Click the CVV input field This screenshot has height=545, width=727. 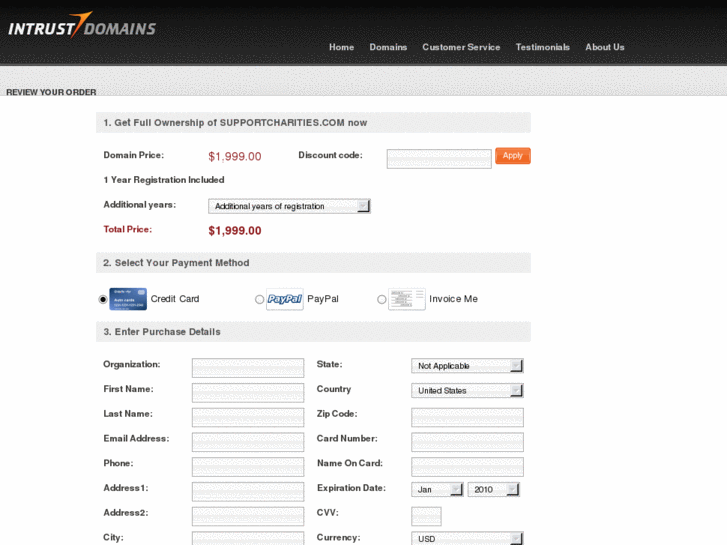[426, 516]
